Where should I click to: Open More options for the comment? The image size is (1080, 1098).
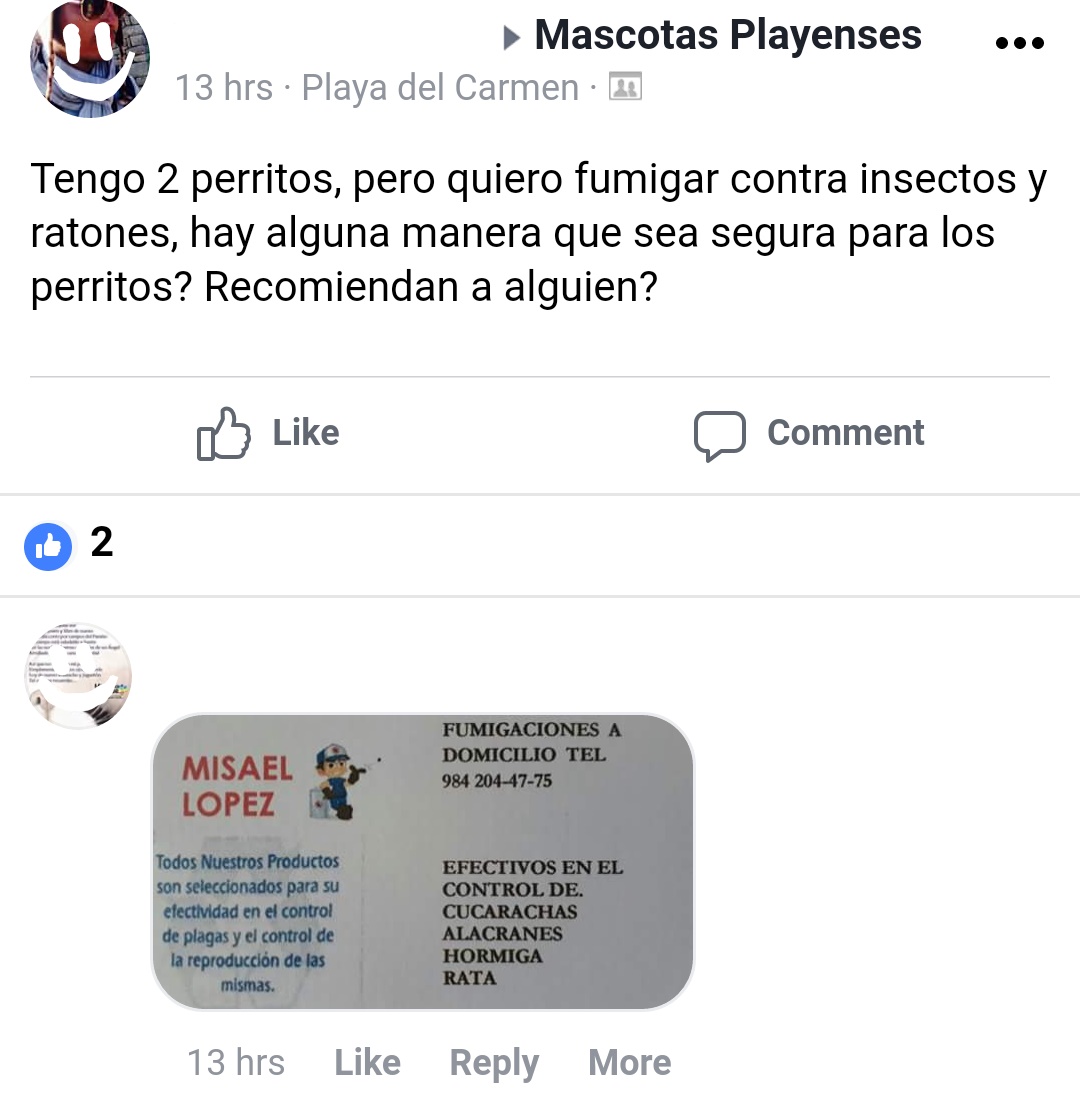(630, 1062)
